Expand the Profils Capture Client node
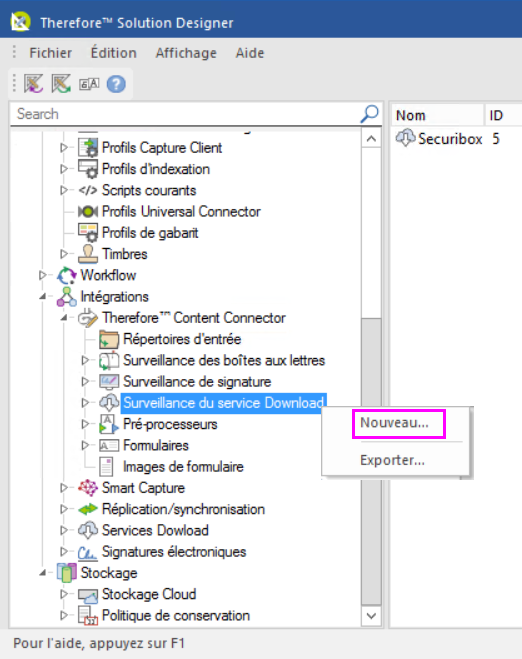 64,148
